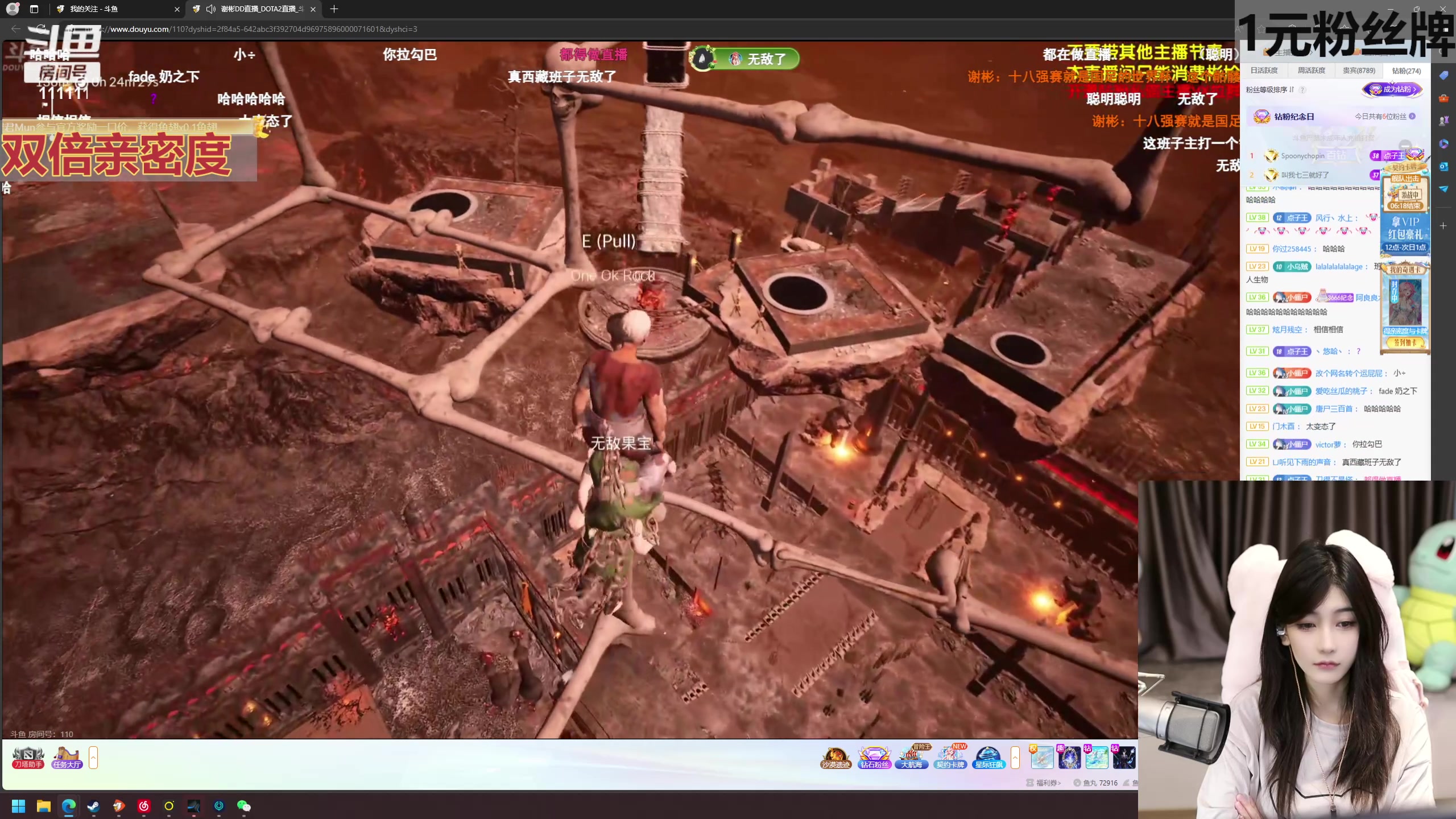Open the 福利券 coupon link
Image resolution: width=1456 pixels, height=819 pixels.
[x=1048, y=783]
